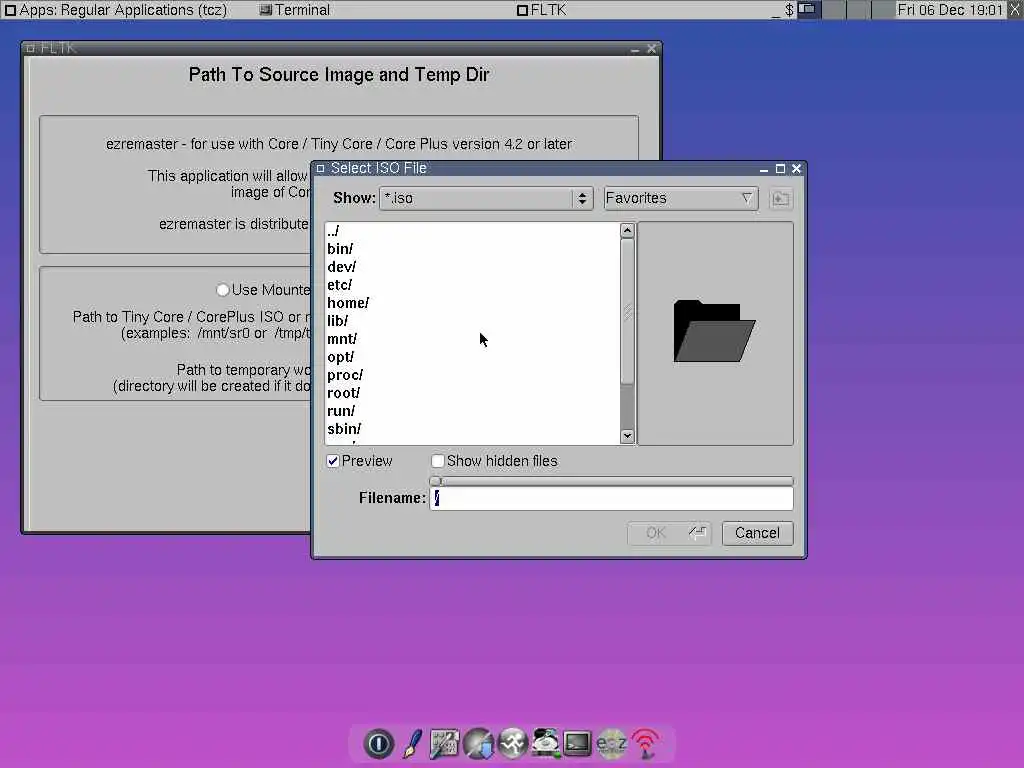Screen dimensions: 1024x768
Task: Click the Filename text input field
Action: 611,498
